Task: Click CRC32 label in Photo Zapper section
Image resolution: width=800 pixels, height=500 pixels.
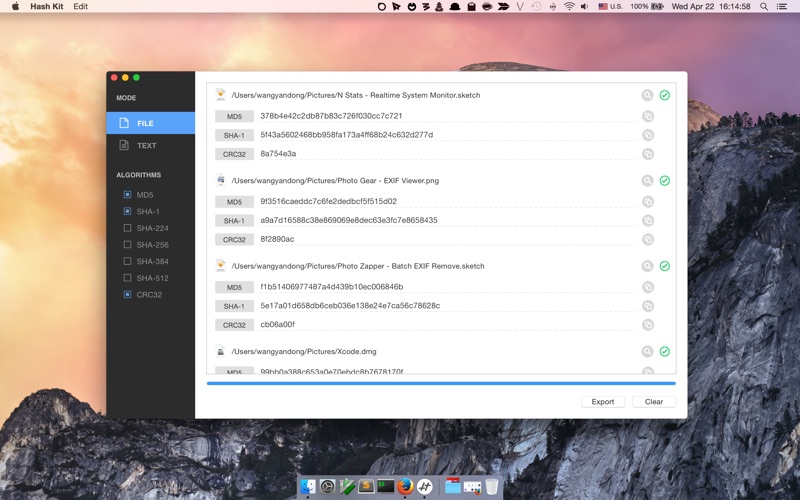Action: tap(234, 325)
